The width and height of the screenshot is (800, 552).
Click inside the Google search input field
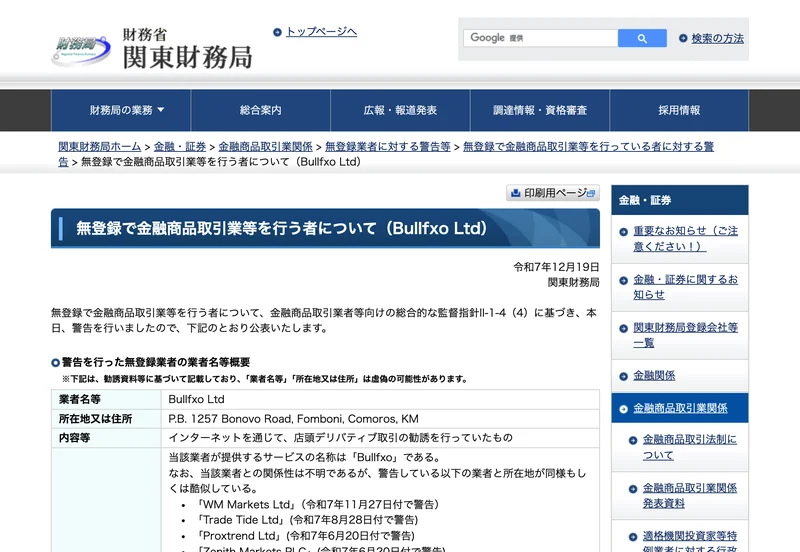540,38
